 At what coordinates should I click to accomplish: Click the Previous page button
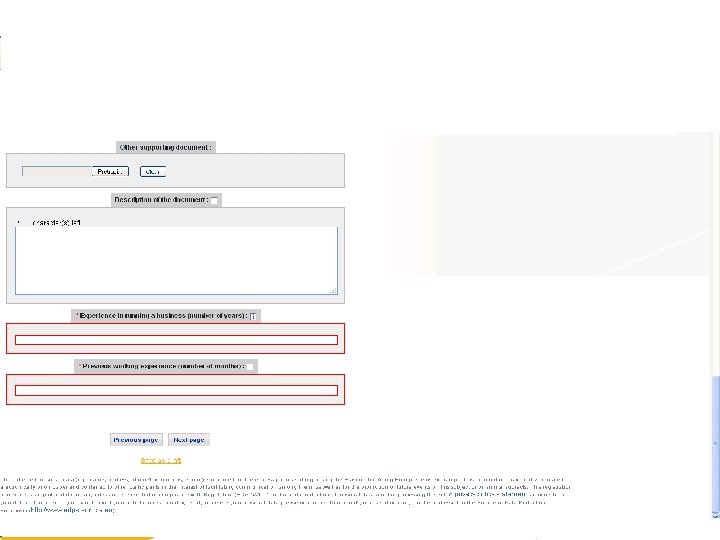[x=136, y=439]
